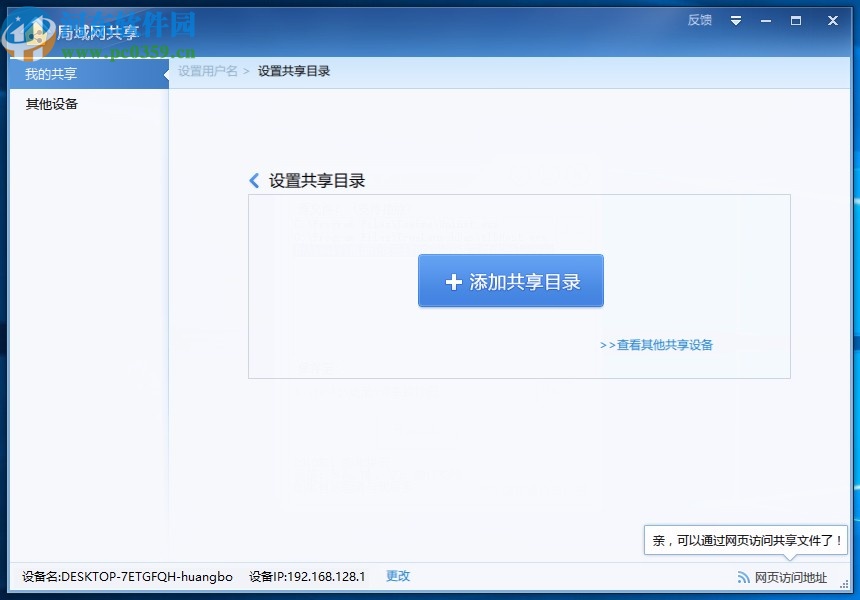The width and height of the screenshot is (860, 600).
Task: Click the 添加共享目录 button
Action: click(511, 280)
